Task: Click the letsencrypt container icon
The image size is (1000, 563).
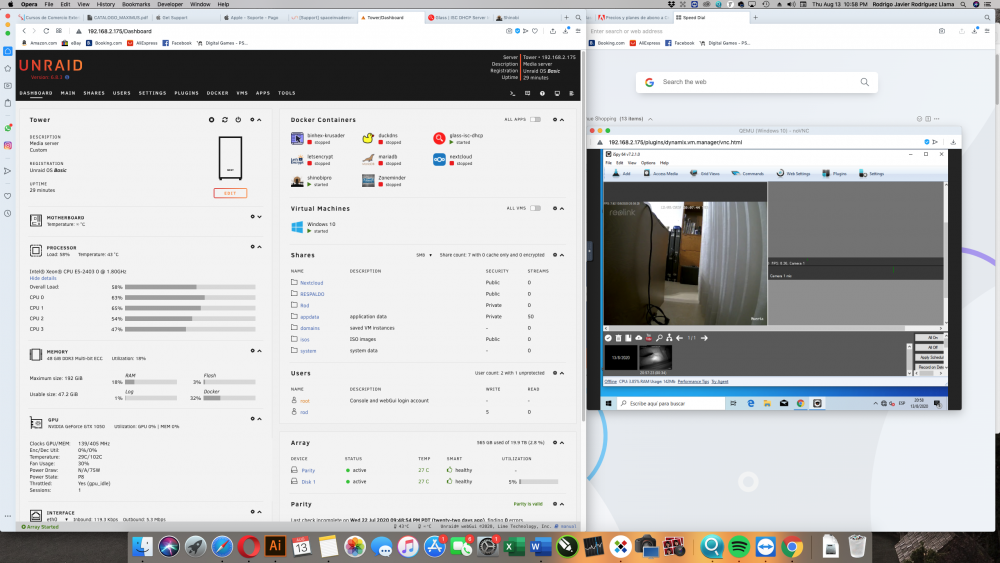Action: click(x=297, y=159)
